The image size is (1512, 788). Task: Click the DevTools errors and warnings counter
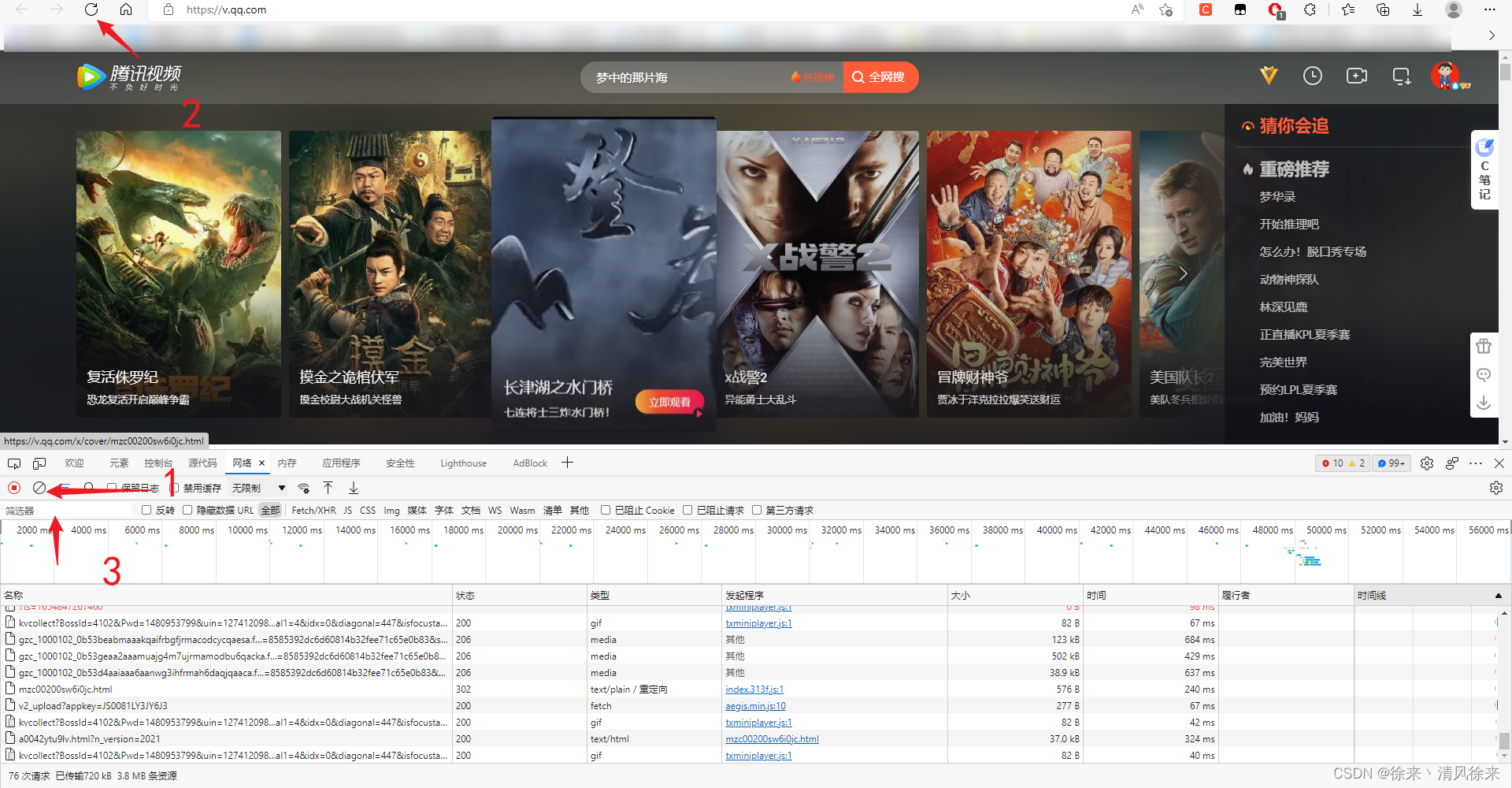[x=1343, y=463]
